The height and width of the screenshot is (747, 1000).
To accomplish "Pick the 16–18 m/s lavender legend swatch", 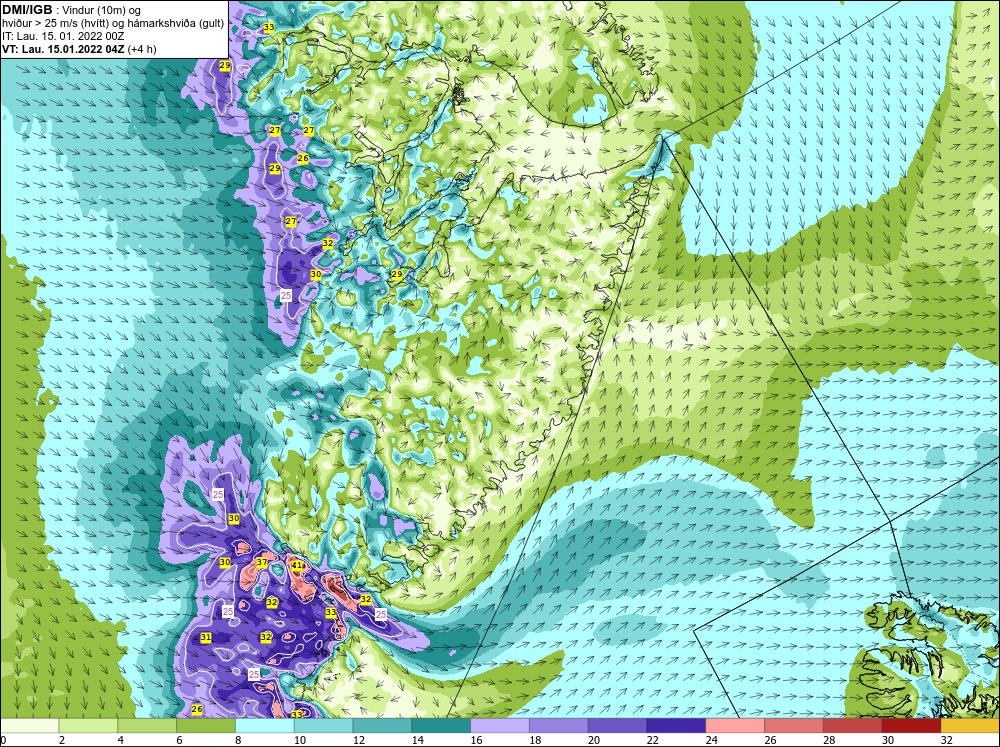I will [500, 726].
